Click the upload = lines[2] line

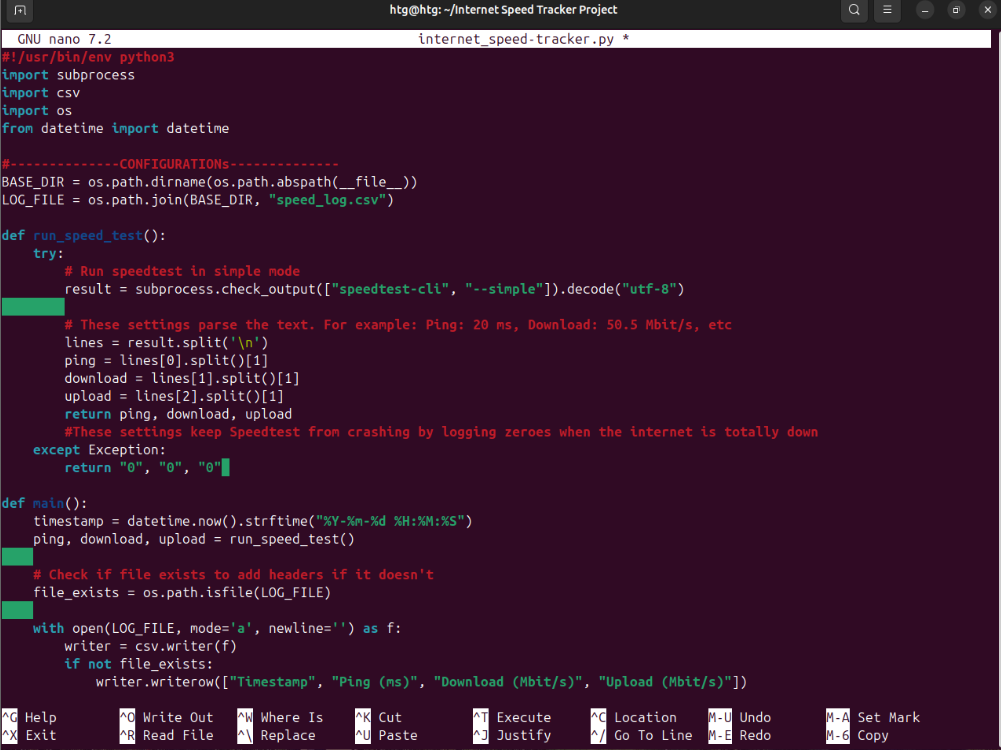click(x=174, y=396)
